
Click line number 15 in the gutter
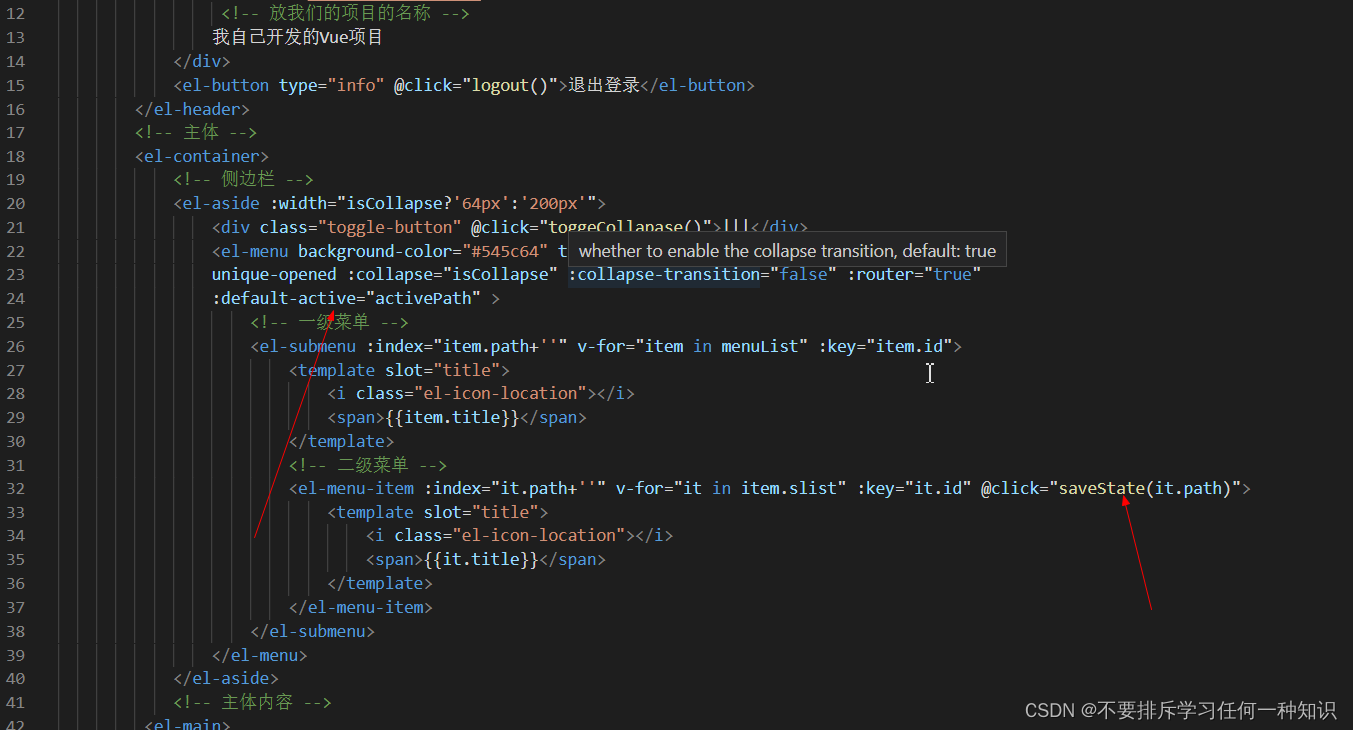(14, 85)
